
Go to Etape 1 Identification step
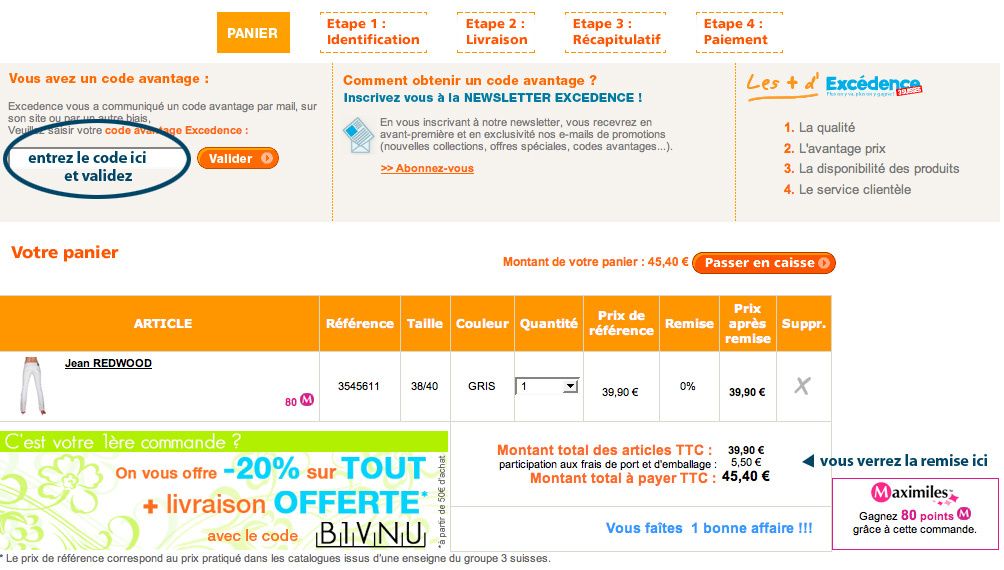pyautogui.click(x=373, y=32)
